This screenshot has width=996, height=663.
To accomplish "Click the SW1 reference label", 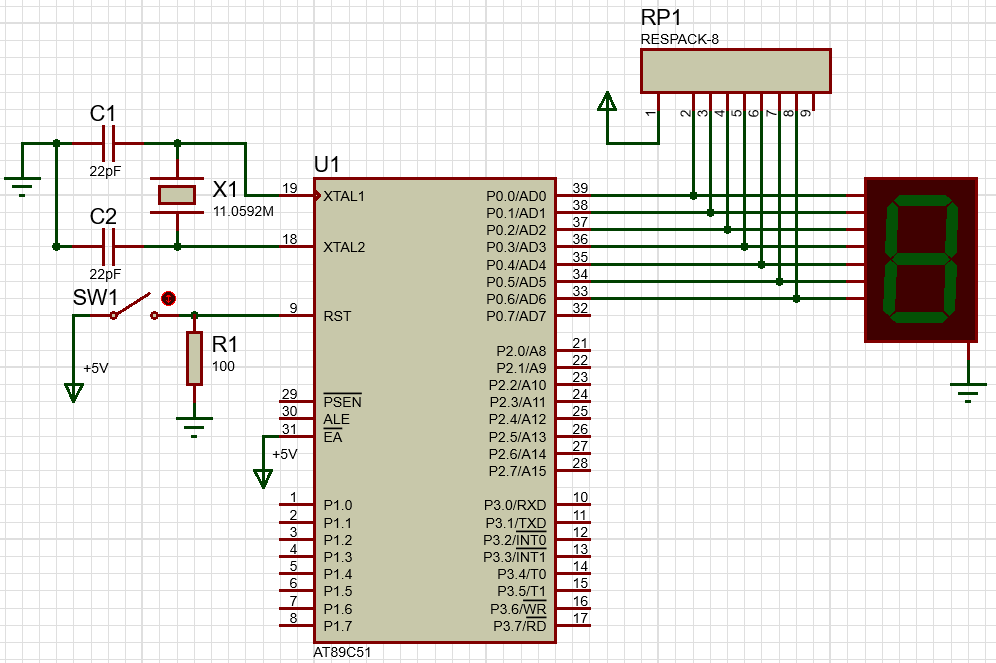I will point(95,297).
